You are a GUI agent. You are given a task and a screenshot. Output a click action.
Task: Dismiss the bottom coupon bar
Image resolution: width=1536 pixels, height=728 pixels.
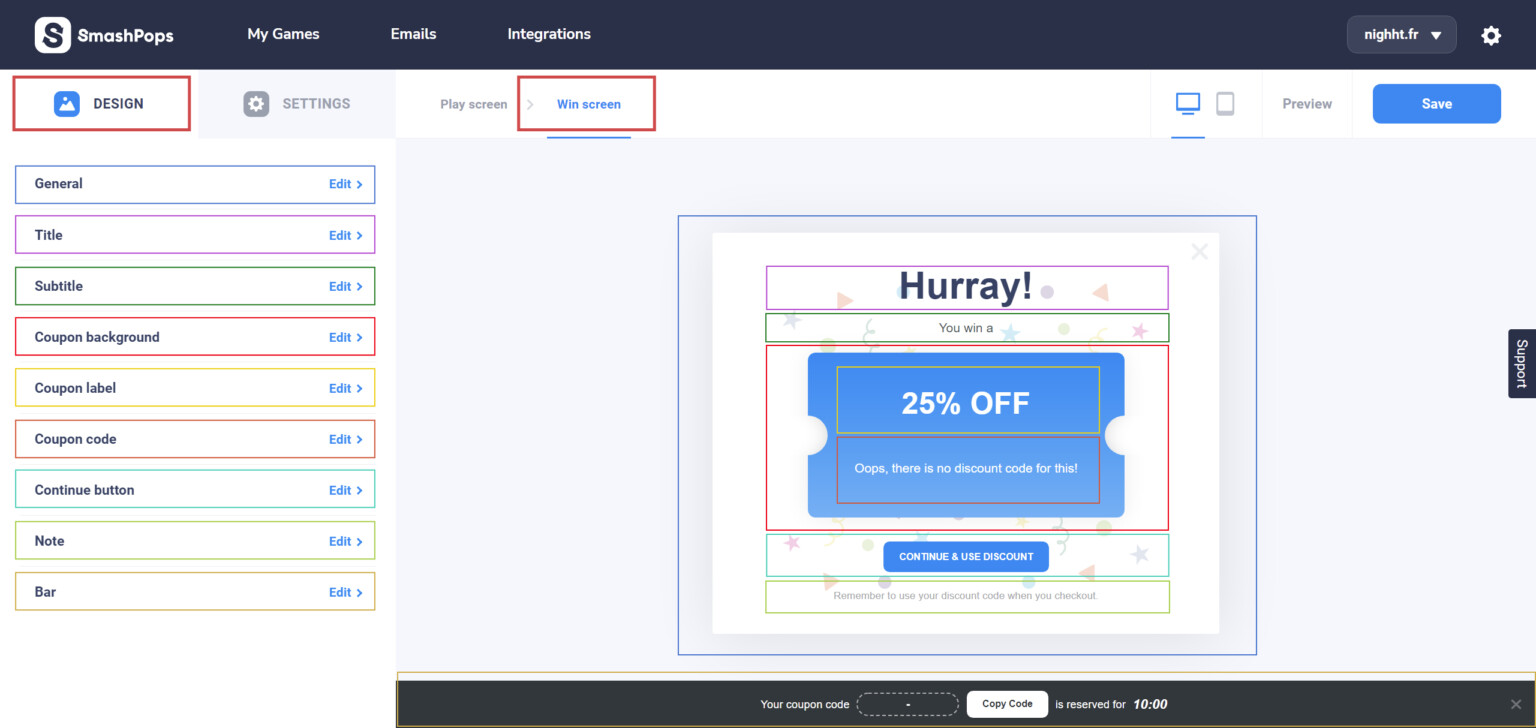click(x=1515, y=704)
